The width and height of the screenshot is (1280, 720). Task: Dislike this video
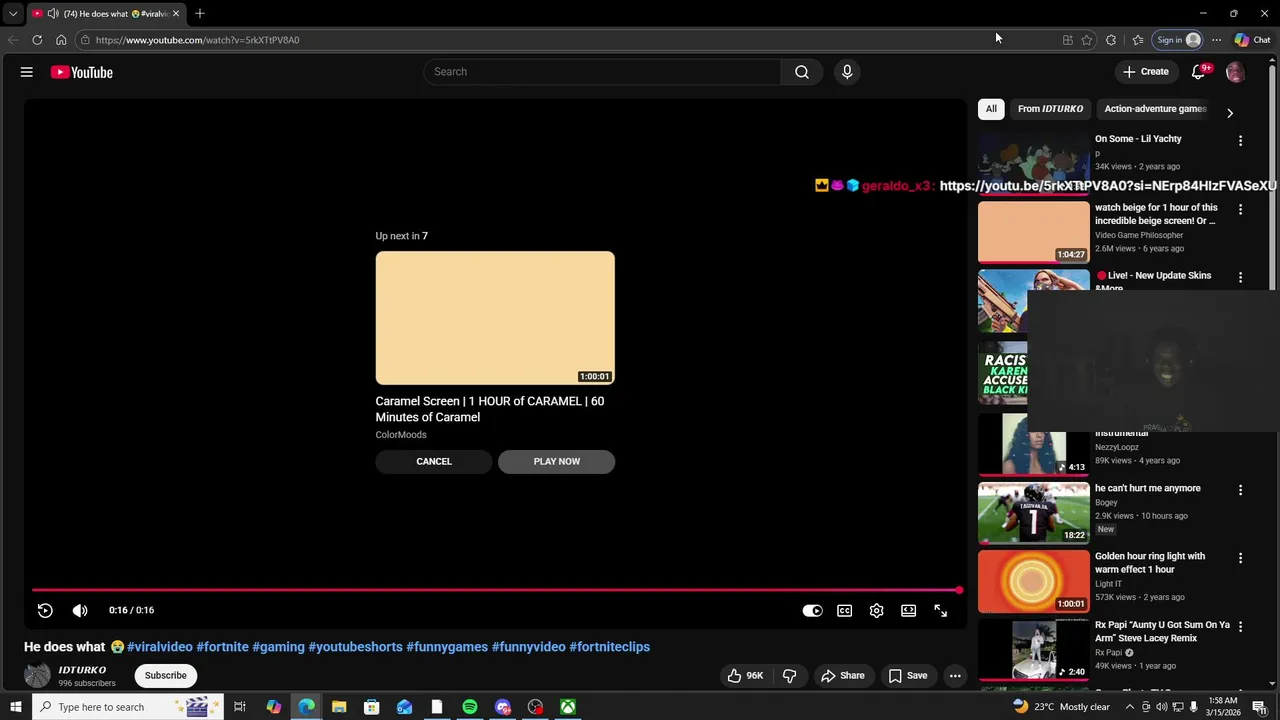[x=790, y=676]
